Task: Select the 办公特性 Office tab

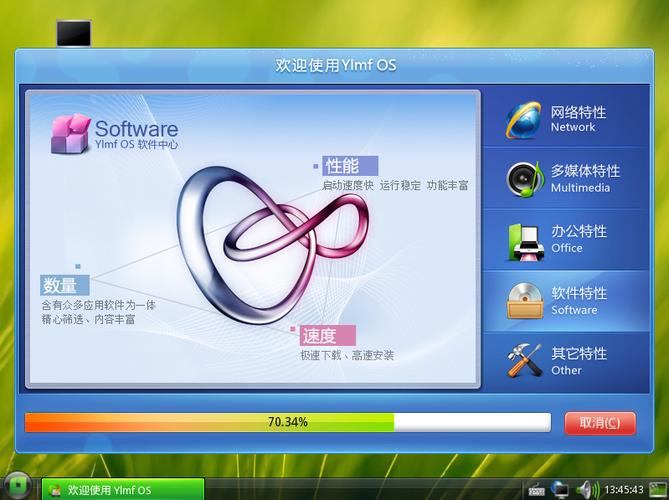Action: [x=565, y=240]
